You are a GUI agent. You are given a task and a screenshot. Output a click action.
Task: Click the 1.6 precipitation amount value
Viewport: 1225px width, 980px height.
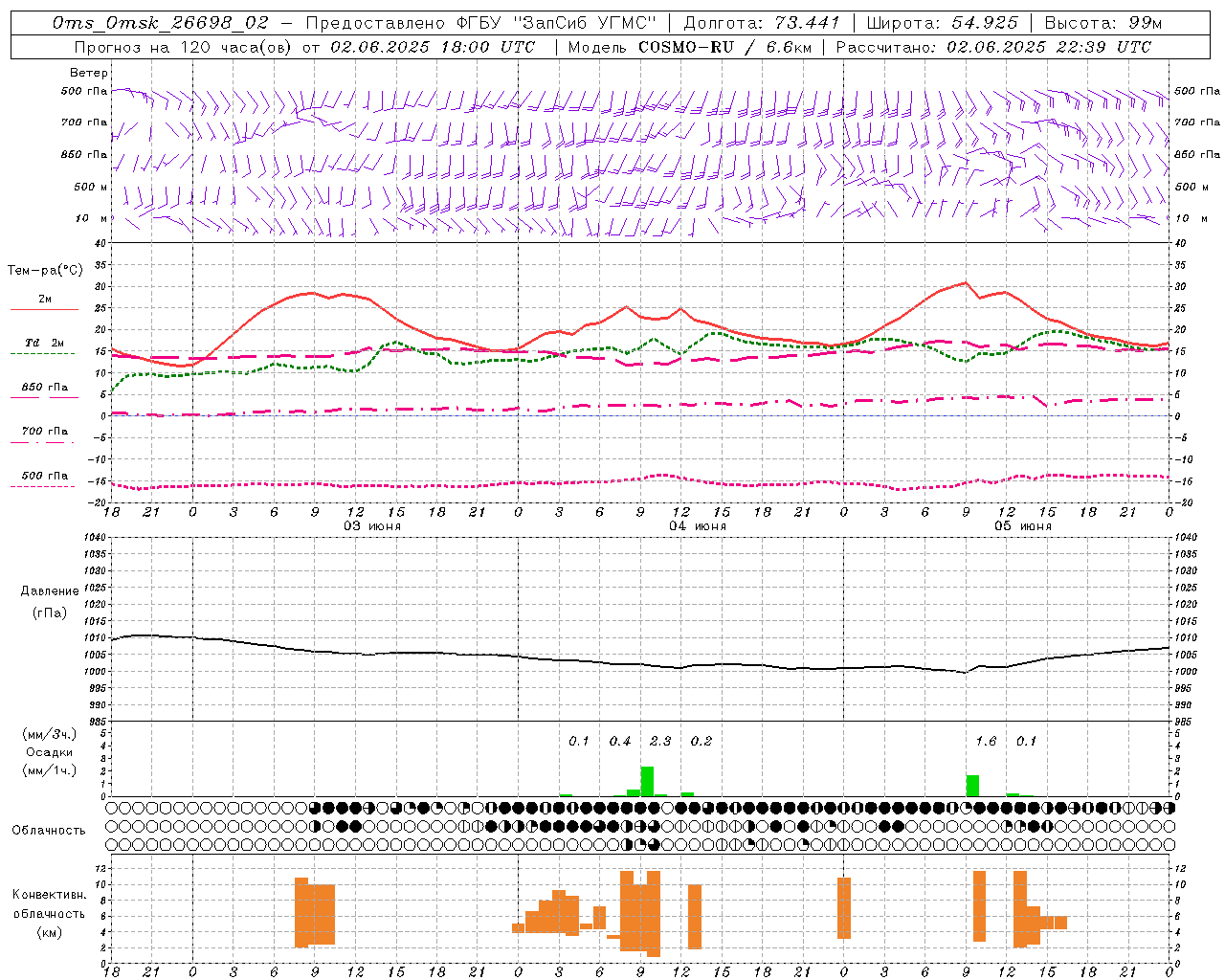986,741
